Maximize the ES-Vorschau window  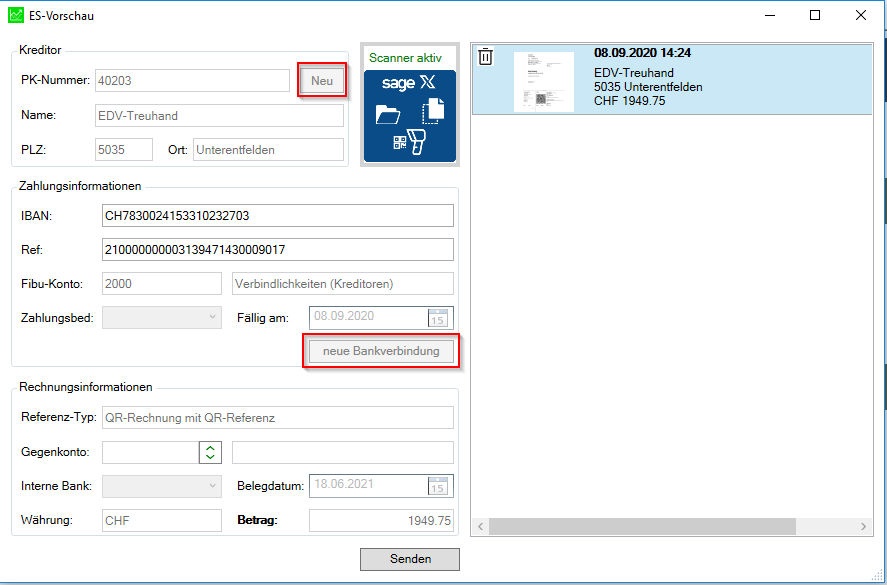[815, 15]
